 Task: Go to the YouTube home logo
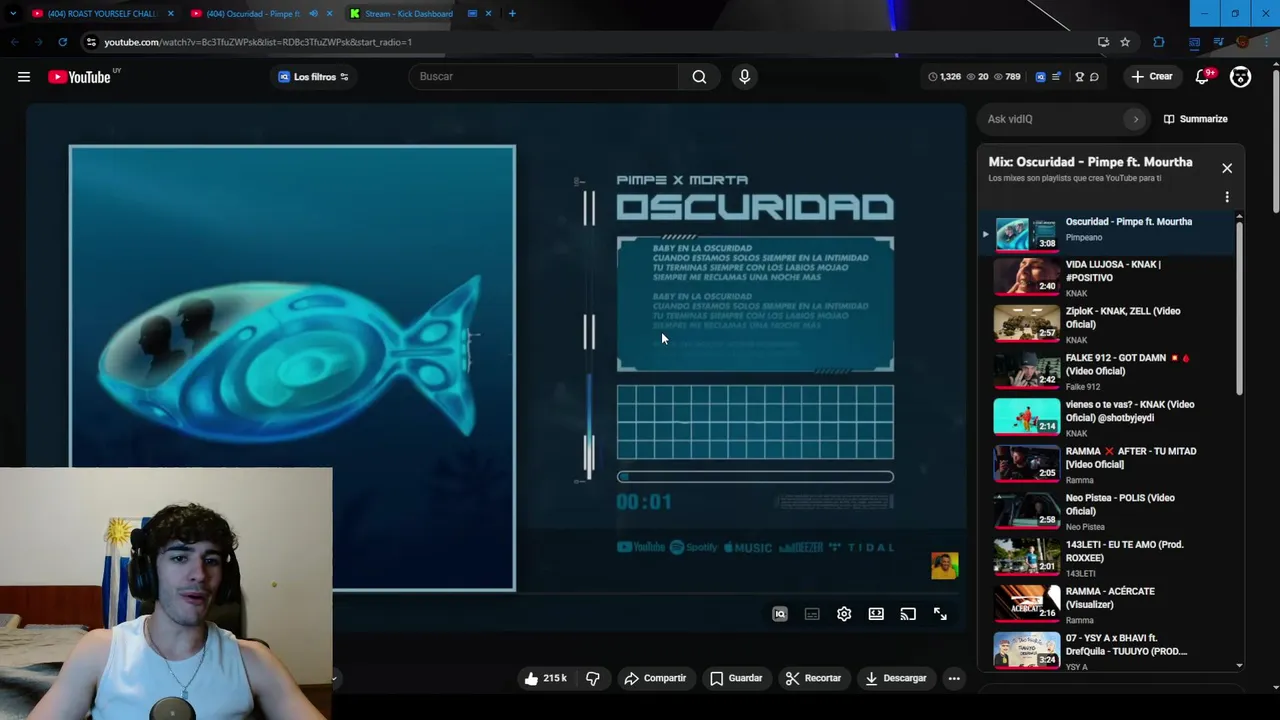click(79, 77)
